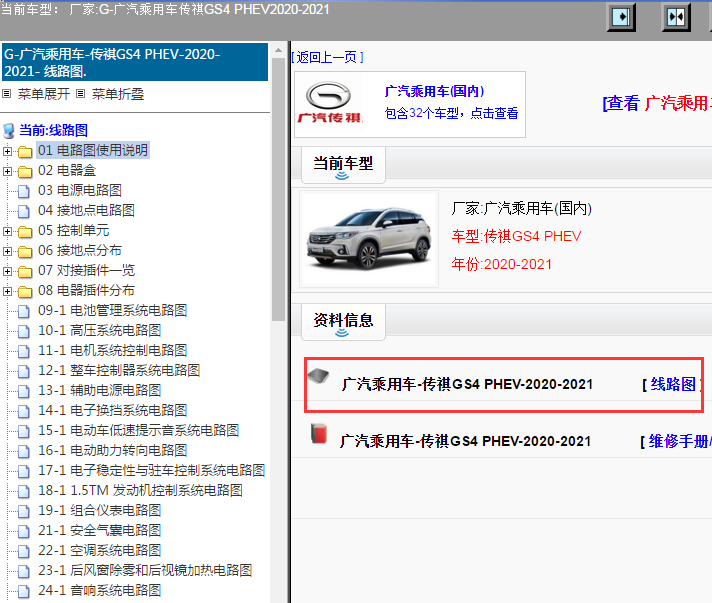Click the folder icon for 08 电器插件分布
Screen dimensions: 712x603
[25, 291]
